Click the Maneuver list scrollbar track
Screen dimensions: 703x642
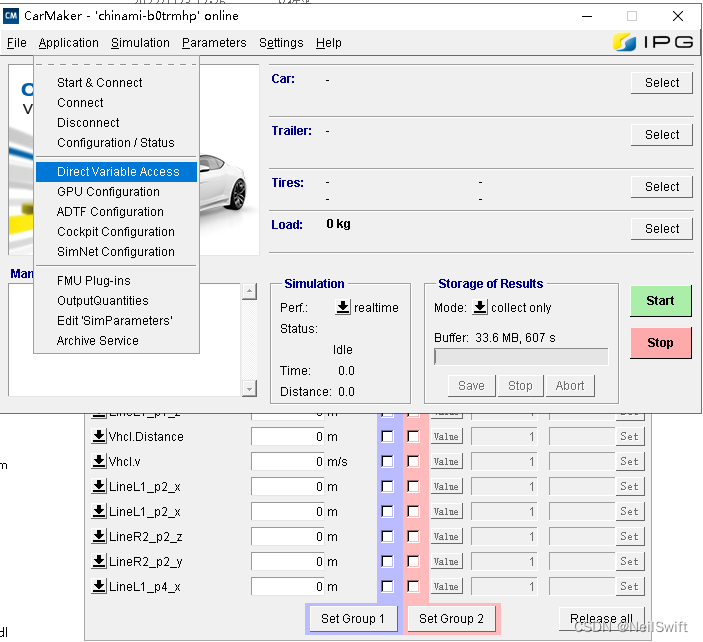pyautogui.click(x=249, y=340)
